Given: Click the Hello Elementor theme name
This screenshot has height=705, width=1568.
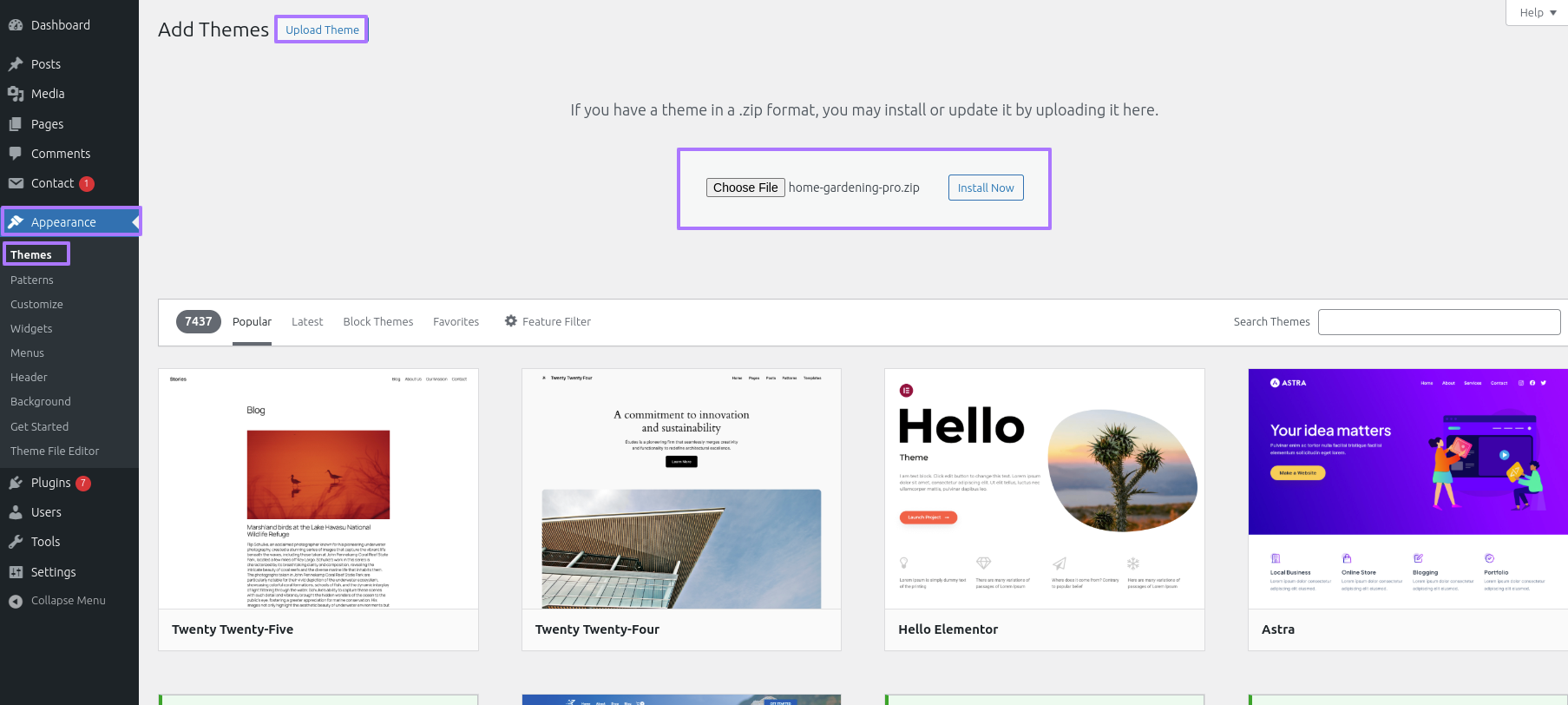Looking at the screenshot, I should pos(948,629).
